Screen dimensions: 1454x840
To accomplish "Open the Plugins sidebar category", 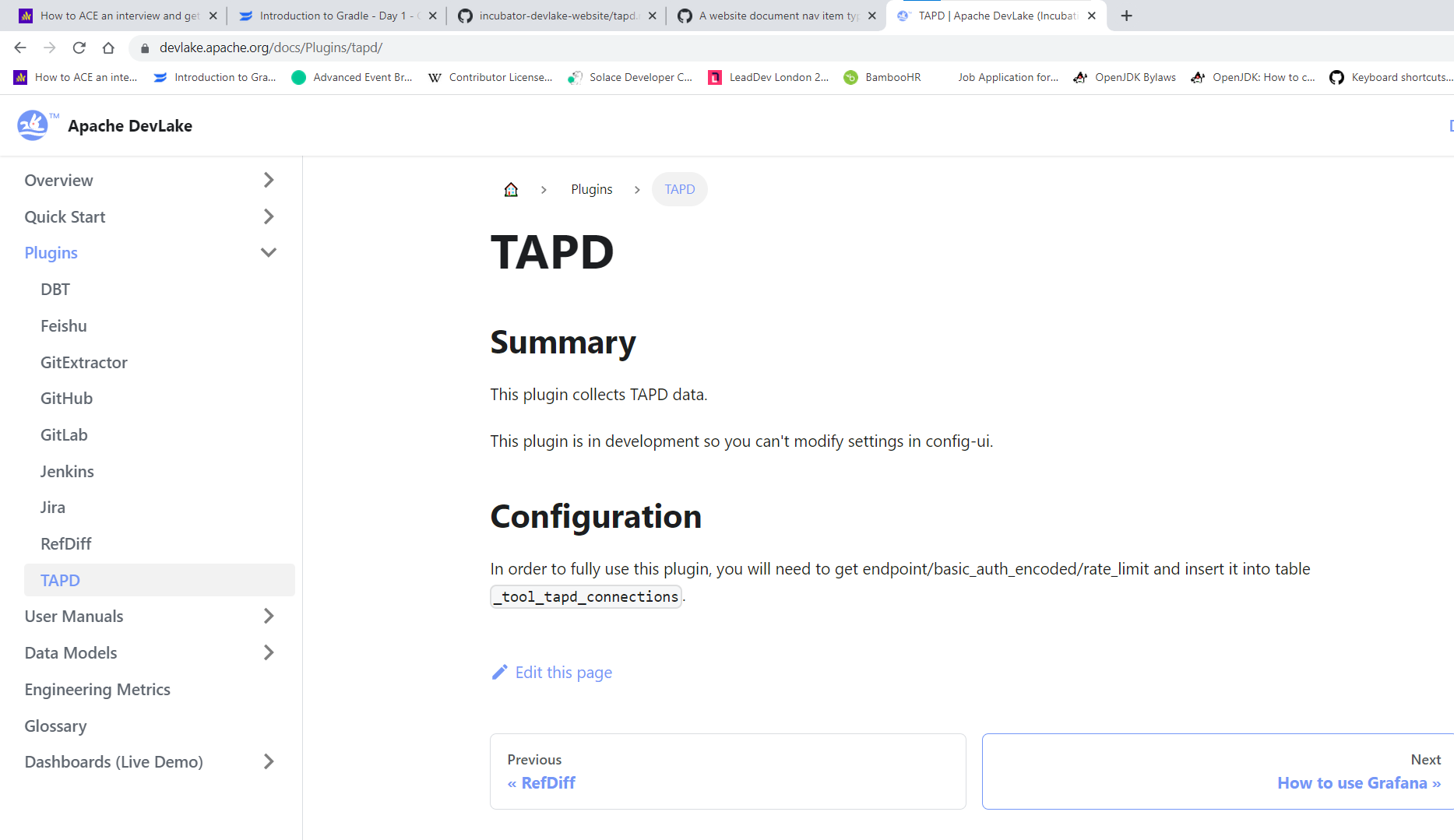I will 51,252.
